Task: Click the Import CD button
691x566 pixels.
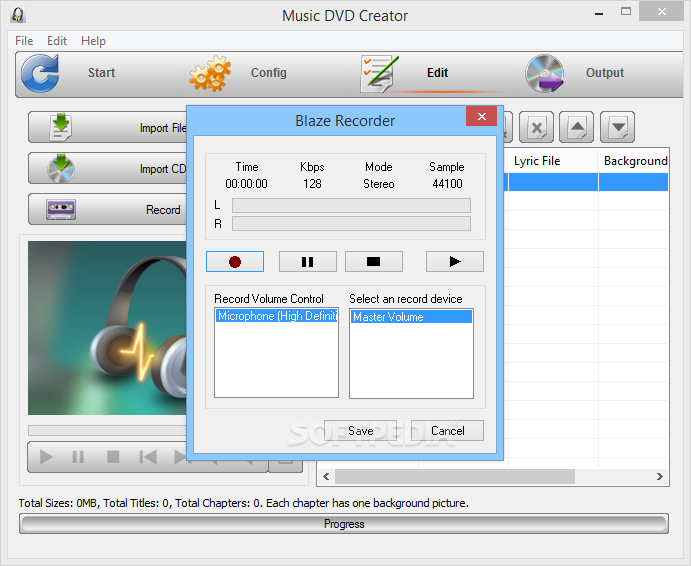Action: 108,168
